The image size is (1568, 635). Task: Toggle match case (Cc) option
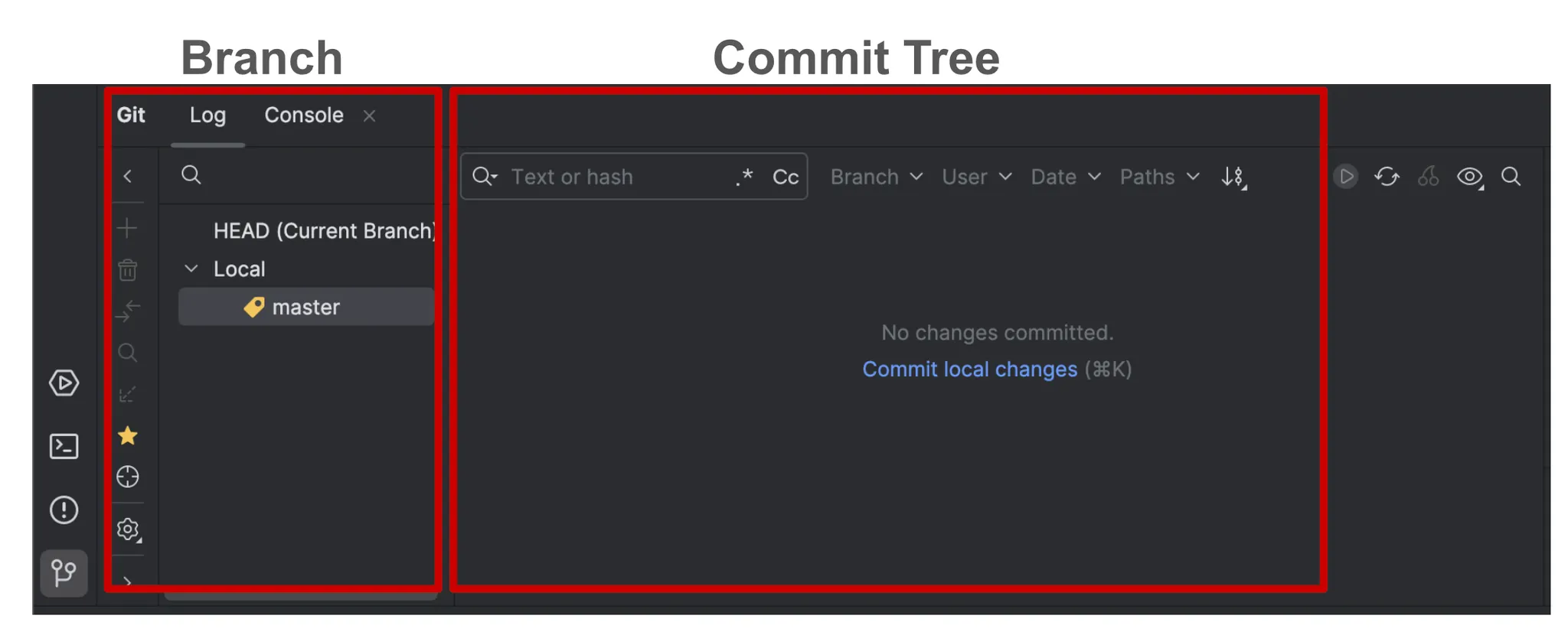786,177
